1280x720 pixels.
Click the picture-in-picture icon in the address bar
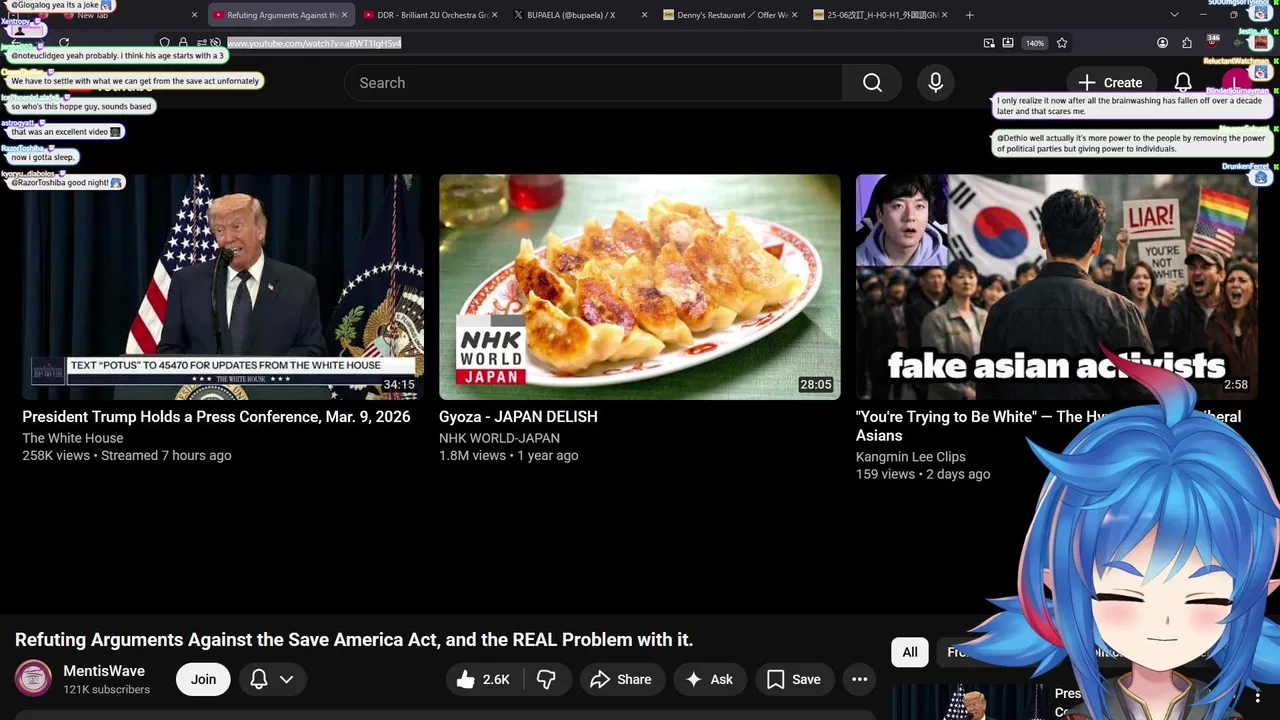click(989, 43)
